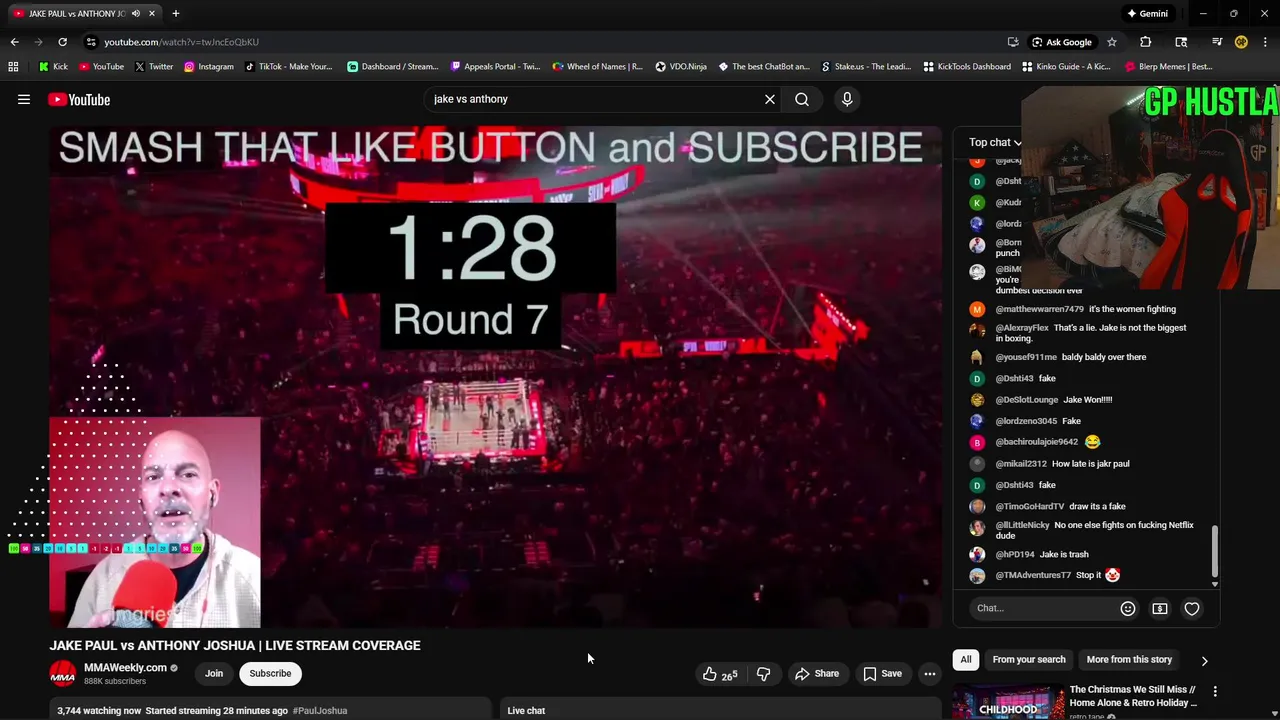Click the magnifier search button
Screen dimensions: 1280x720
coord(802,99)
